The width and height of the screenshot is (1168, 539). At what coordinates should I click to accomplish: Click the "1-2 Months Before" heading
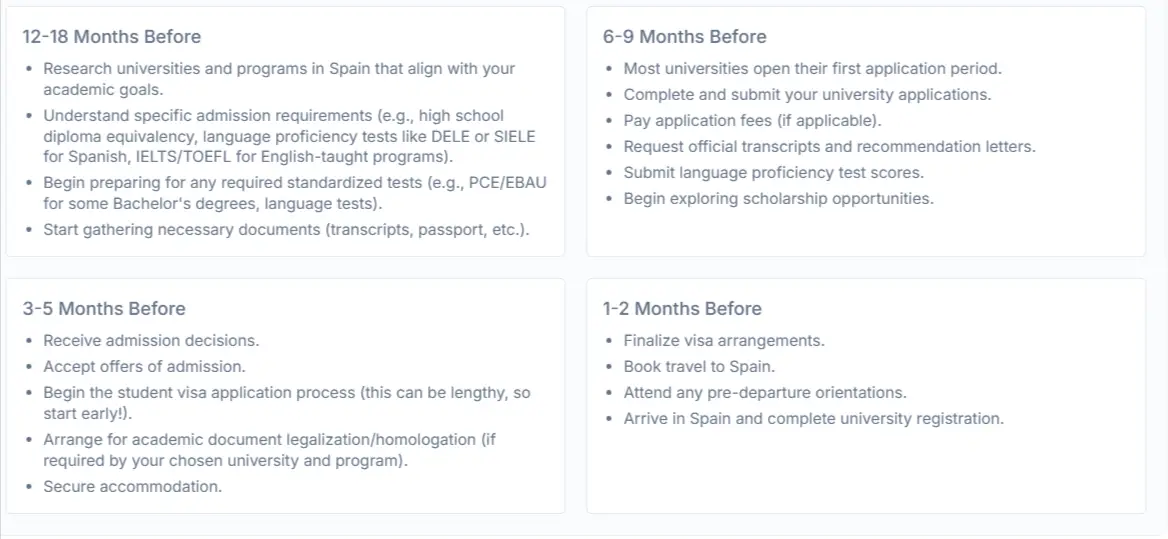[682, 309]
